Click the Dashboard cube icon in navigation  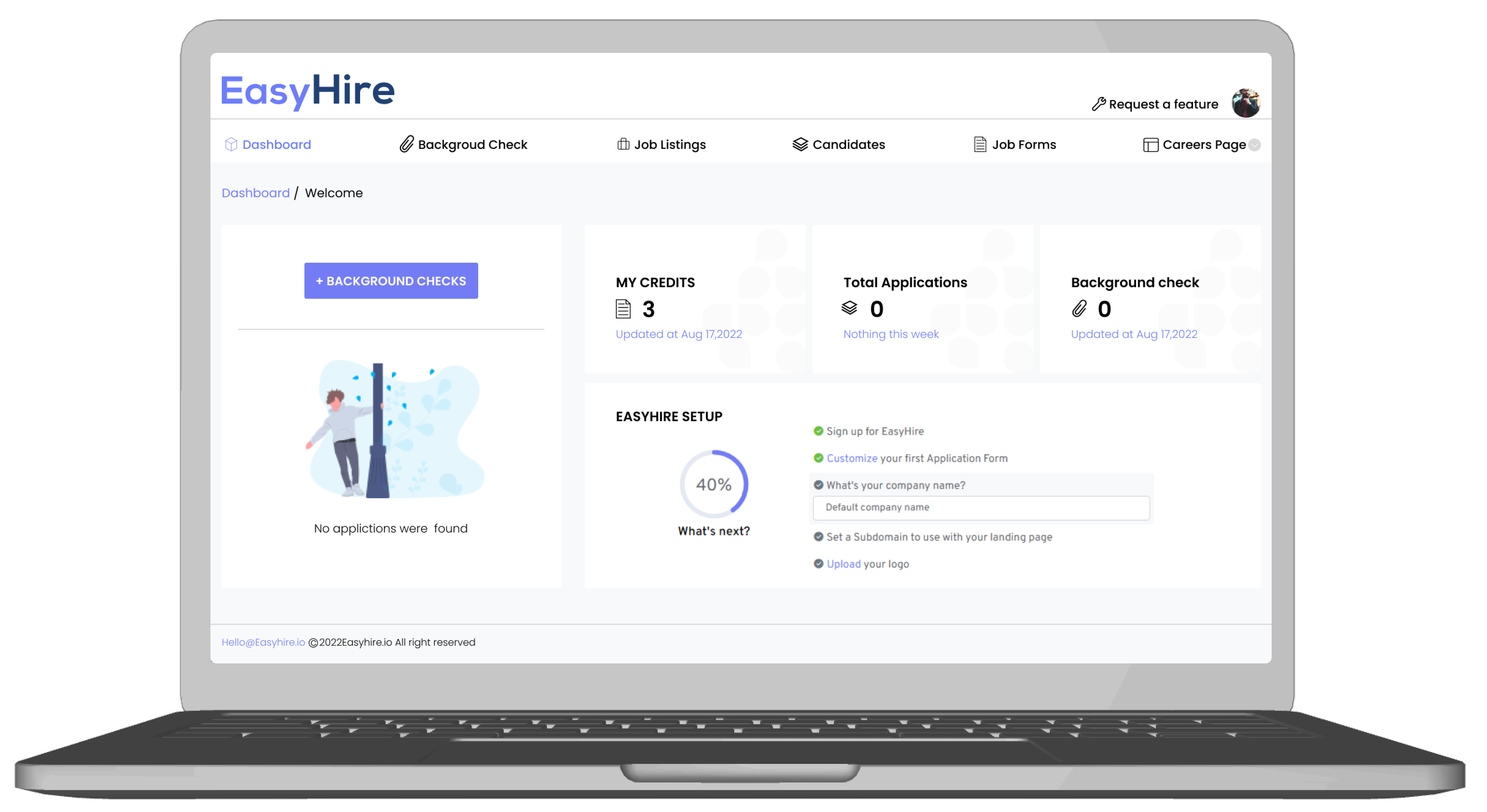coord(231,144)
